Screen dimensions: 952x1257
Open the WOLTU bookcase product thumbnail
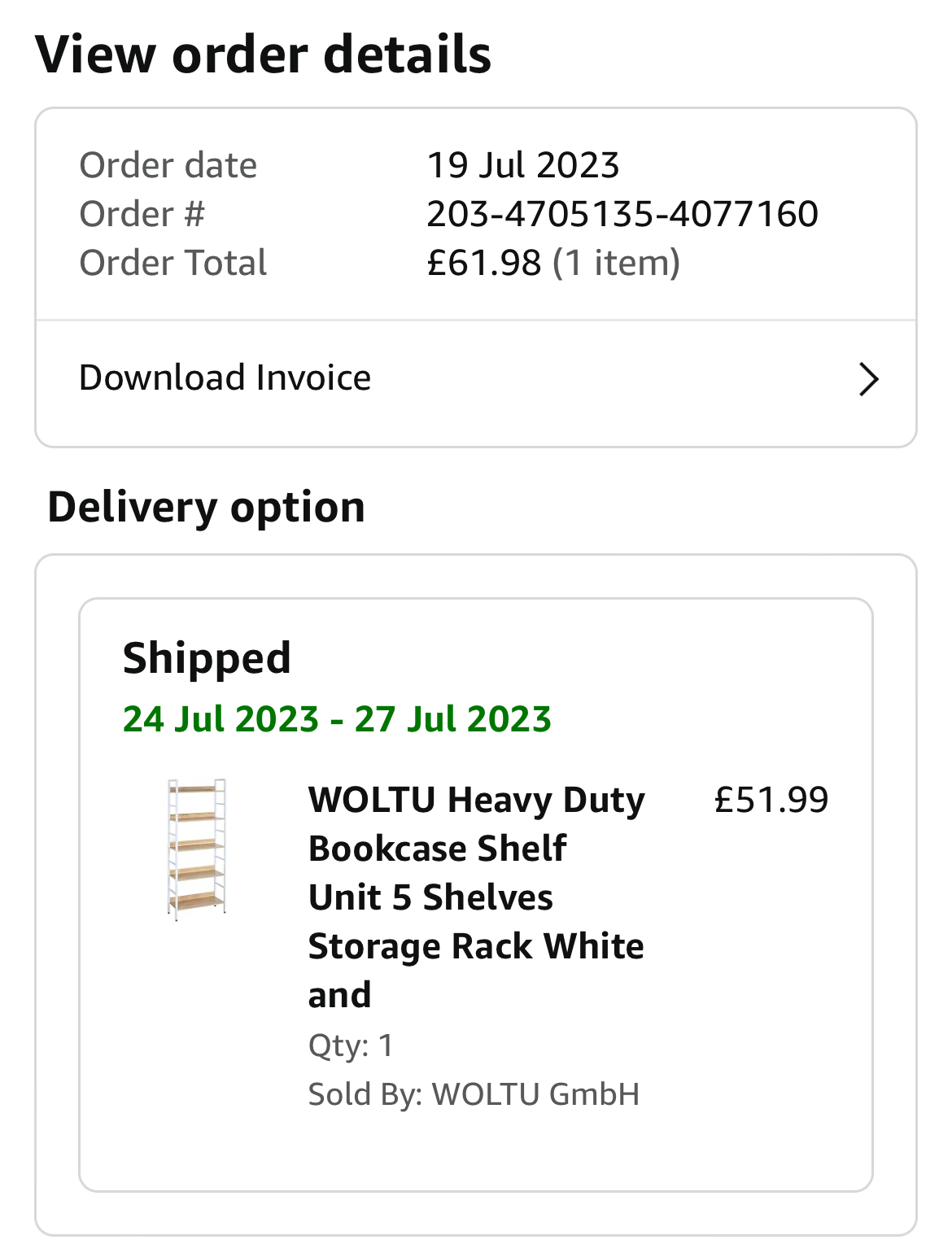pyautogui.click(x=196, y=849)
